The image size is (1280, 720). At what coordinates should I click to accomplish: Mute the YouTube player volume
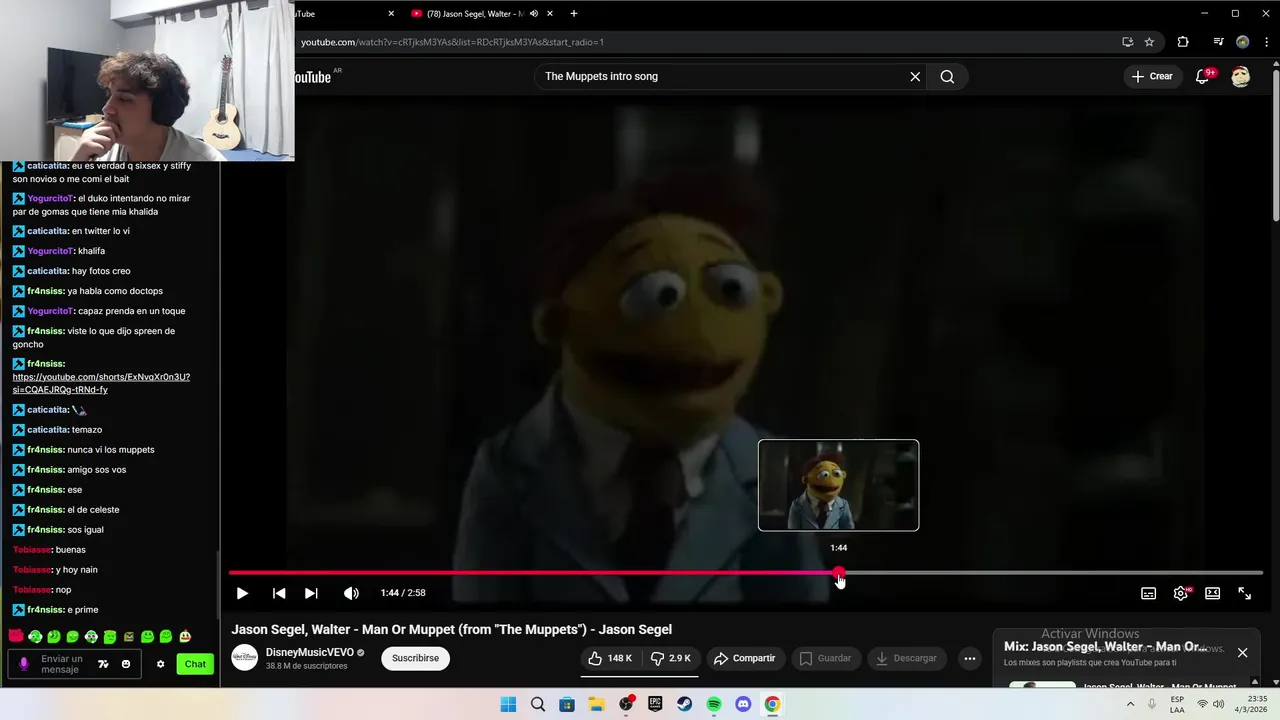[351, 593]
